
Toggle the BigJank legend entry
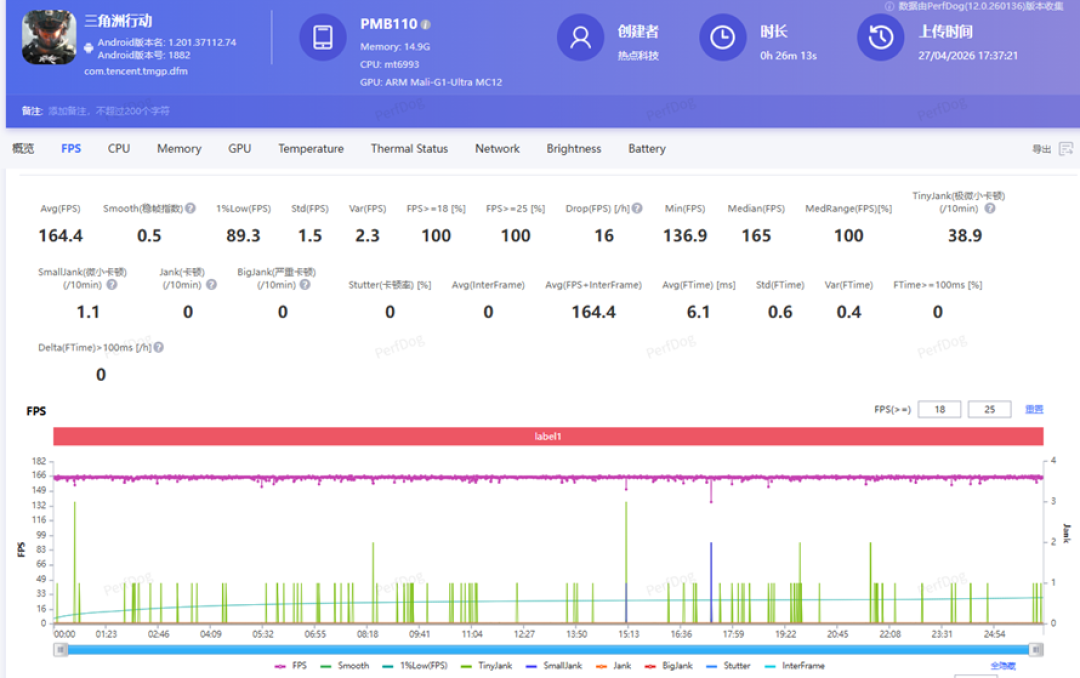point(669,666)
